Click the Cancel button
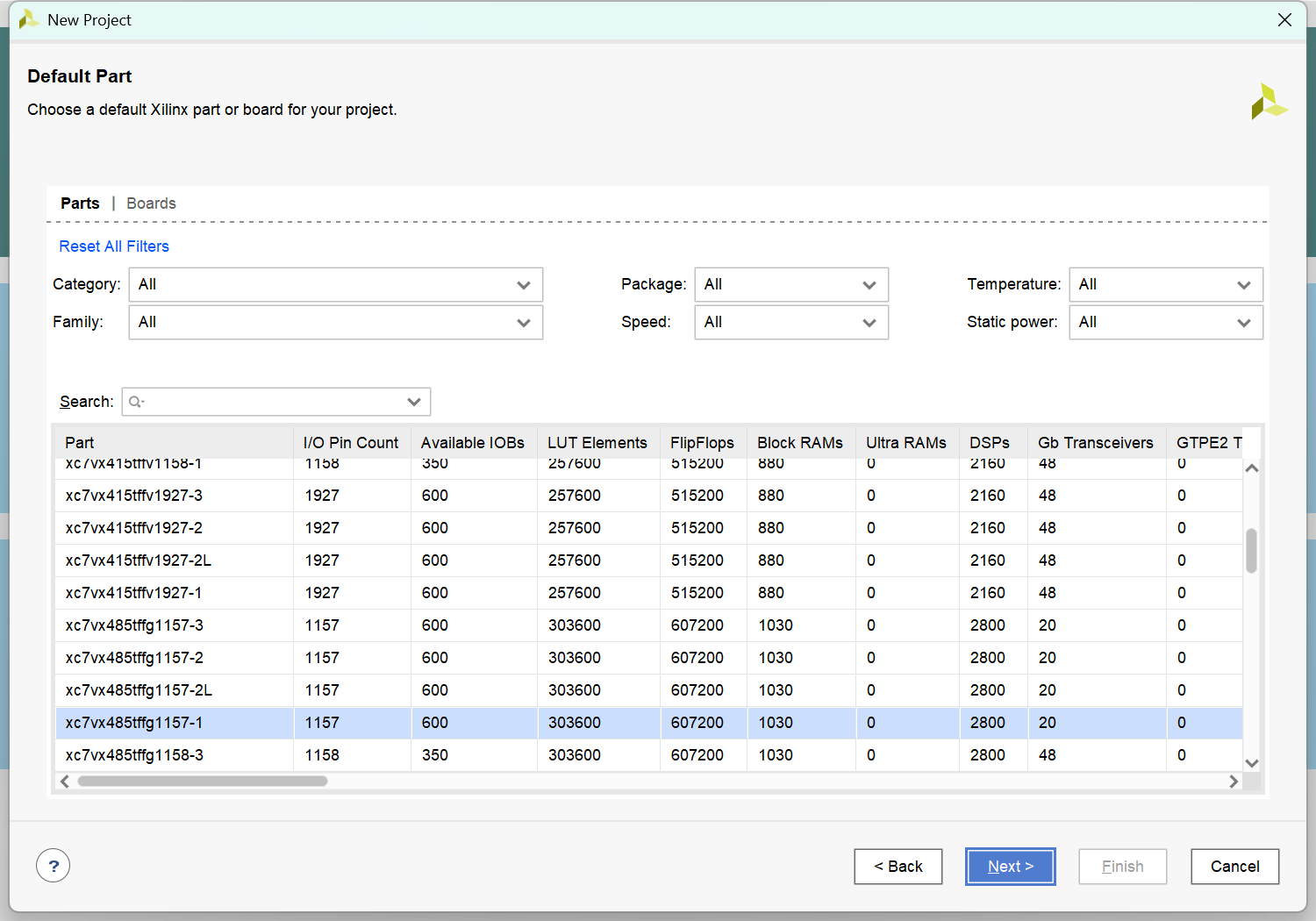This screenshot has height=921, width=1316. point(1235,867)
